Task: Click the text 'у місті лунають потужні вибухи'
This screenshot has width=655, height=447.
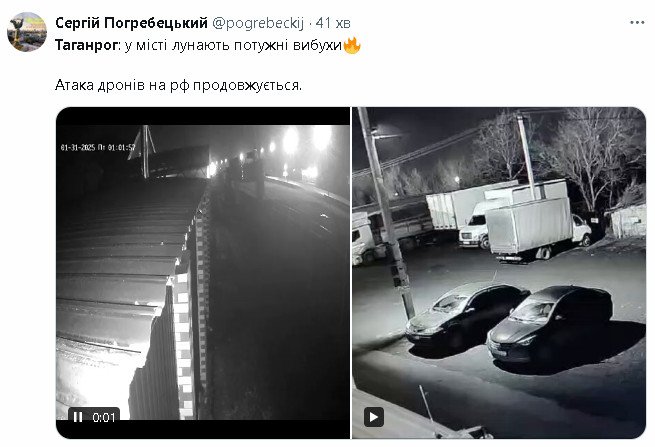Action: [233, 45]
